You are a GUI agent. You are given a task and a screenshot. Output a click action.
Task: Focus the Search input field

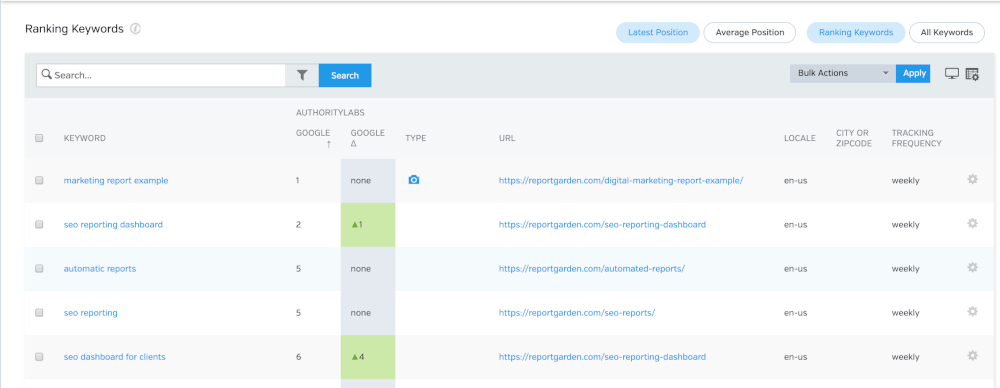point(161,75)
